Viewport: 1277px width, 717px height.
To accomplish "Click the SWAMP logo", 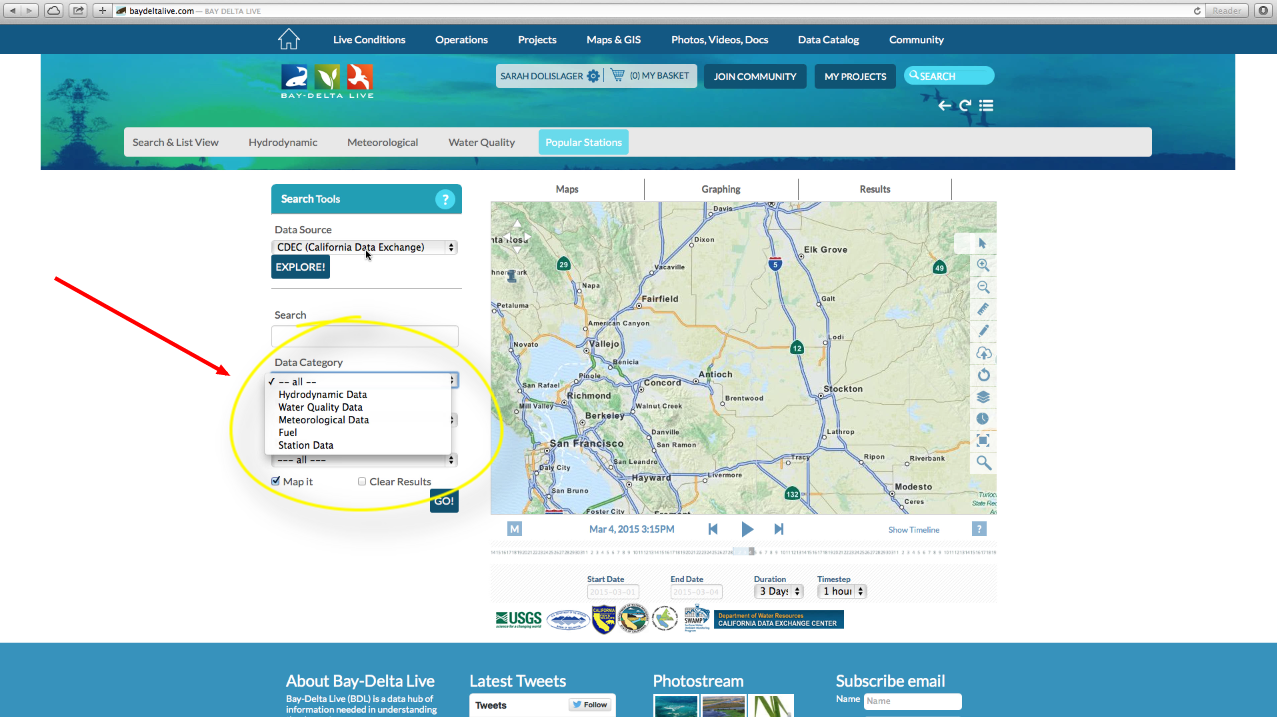I will coord(697,618).
